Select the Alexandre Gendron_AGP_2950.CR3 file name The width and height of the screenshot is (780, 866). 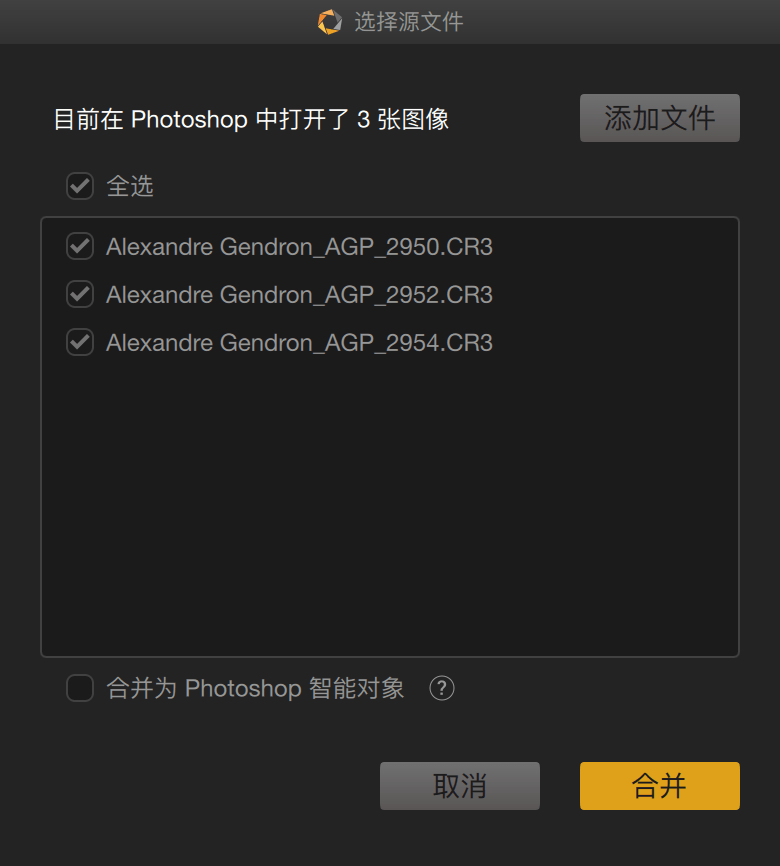[299, 247]
